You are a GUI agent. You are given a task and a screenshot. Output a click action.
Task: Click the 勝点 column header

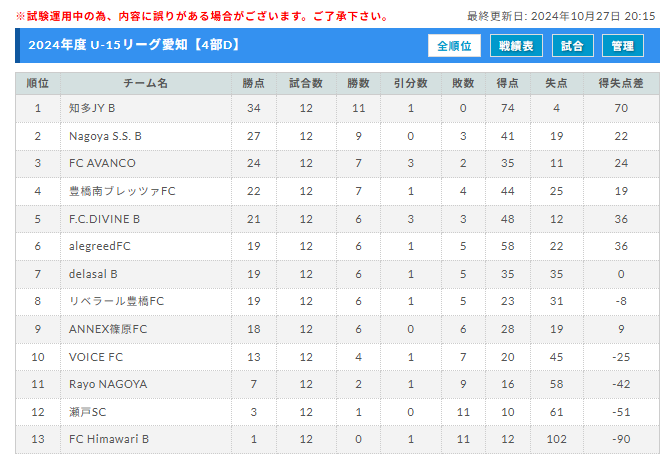[254, 83]
